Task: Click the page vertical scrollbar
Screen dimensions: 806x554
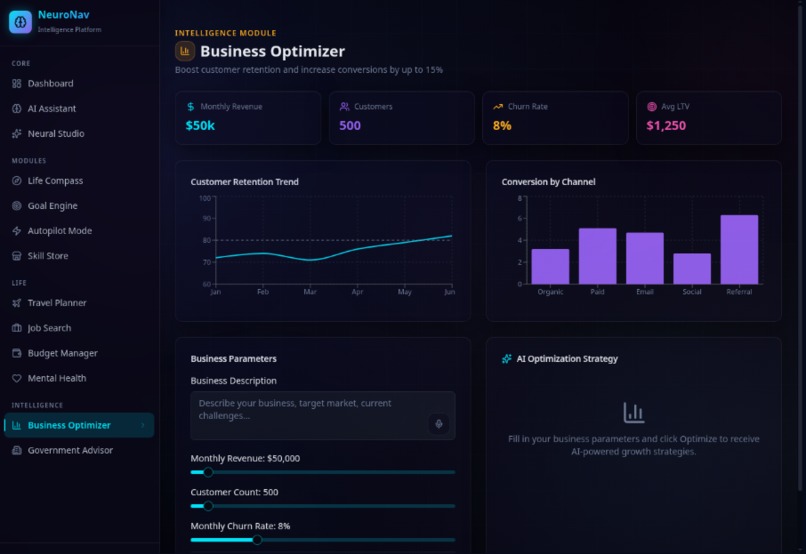Action: coord(800,247)
